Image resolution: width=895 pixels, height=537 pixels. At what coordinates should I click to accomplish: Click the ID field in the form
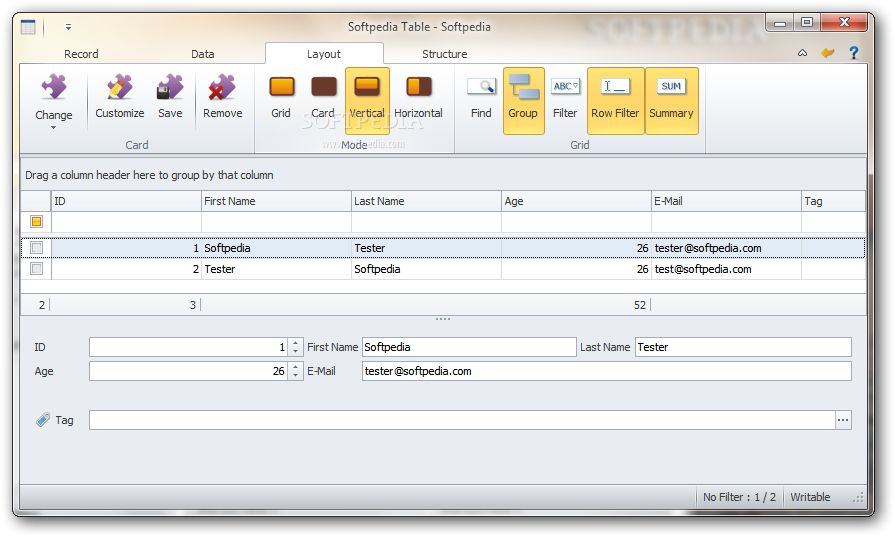pyautogui.click(x=188, y=347)
